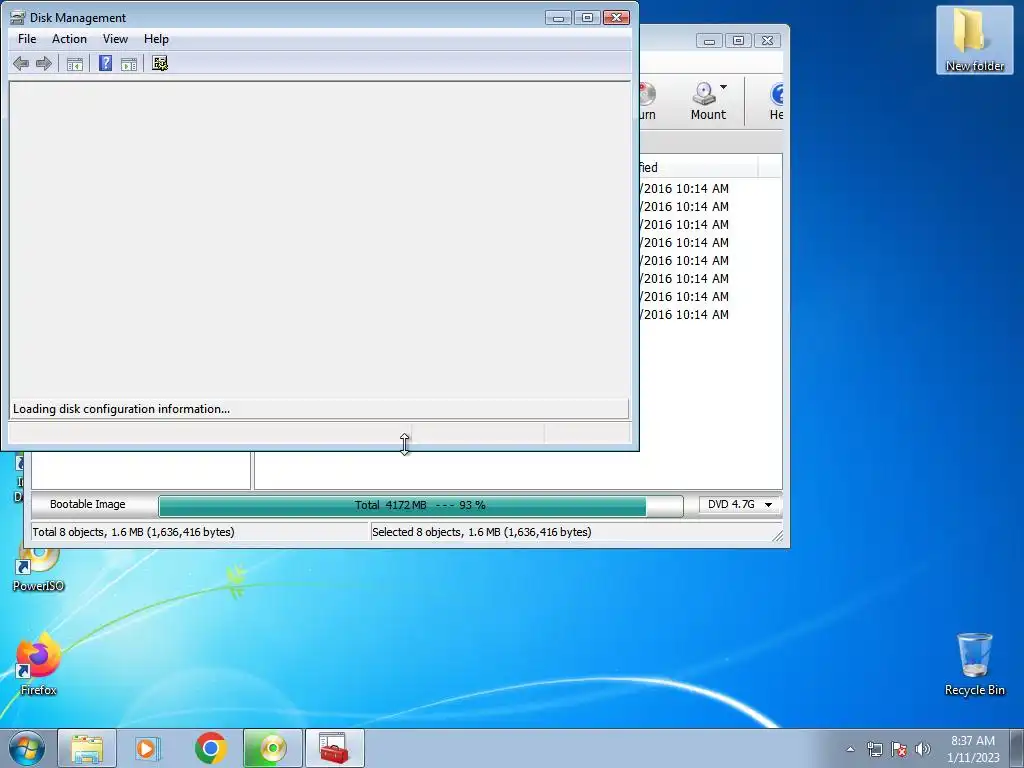Switch to PowerISO in the taskbar
Image resolution: width=1024 pixels, height=768 pixels.
tap(273, 748)
